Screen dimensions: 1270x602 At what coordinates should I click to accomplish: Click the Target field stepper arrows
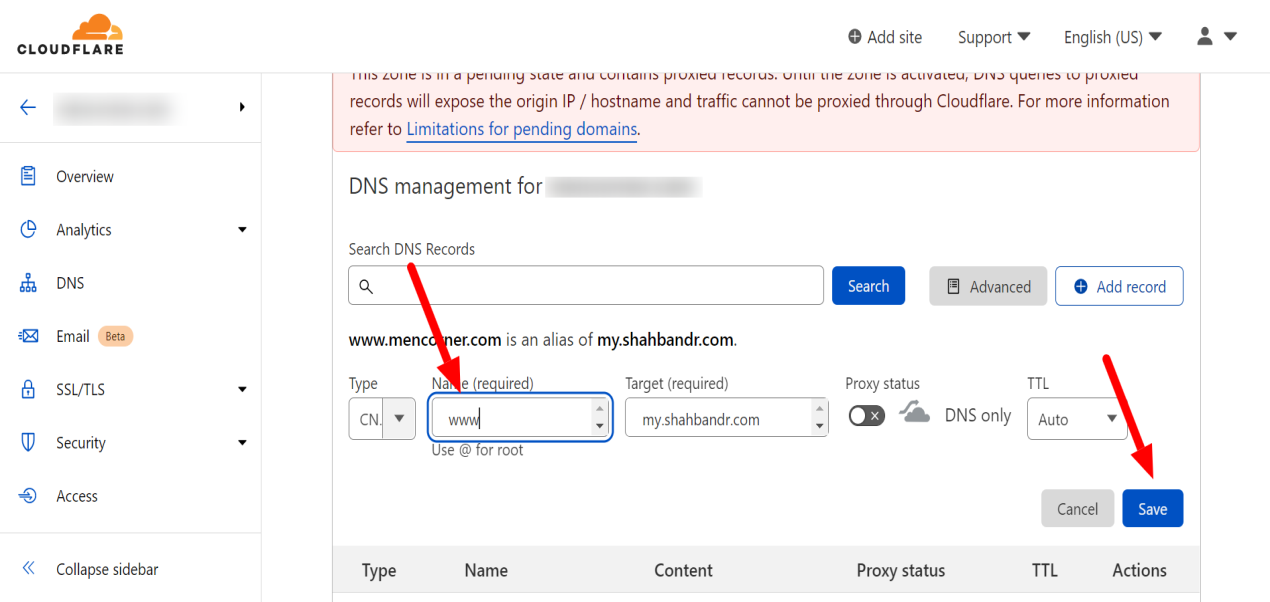[820, 418]
